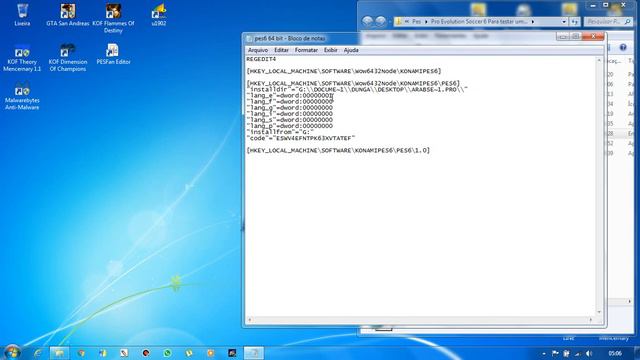Launch Internet Explorer from the taskbar
The height and width of the screenshot is (360, 640).
click(38, 353)
